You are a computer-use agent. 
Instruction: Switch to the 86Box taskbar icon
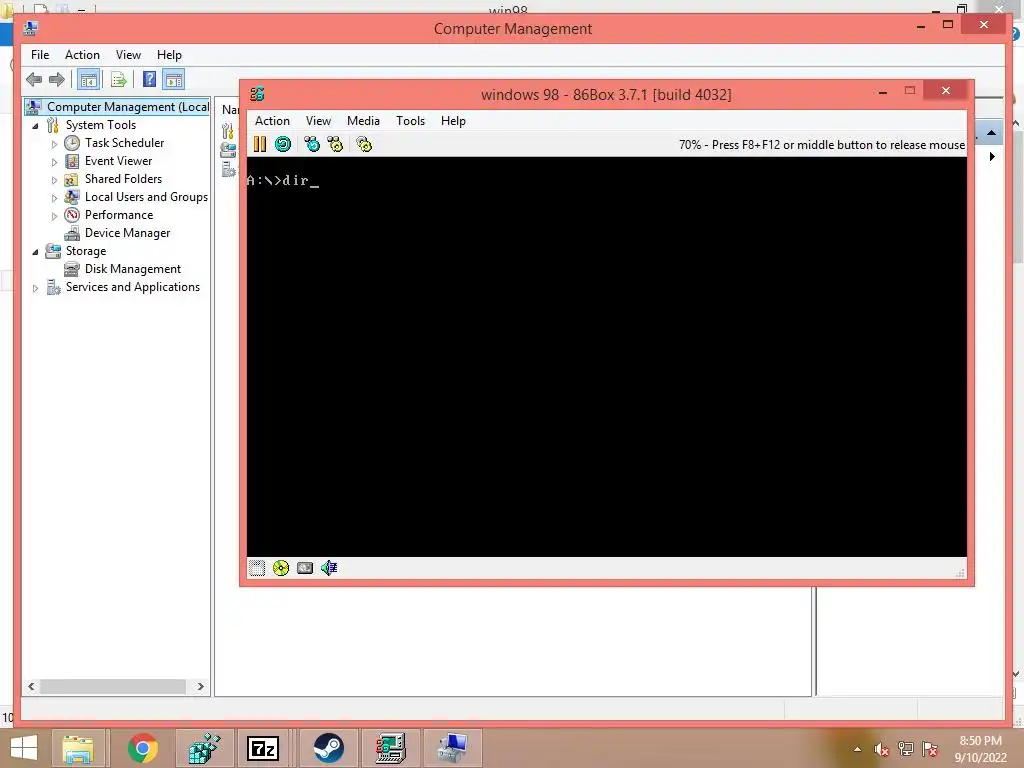pyautogui.click(x=391, y=748)
